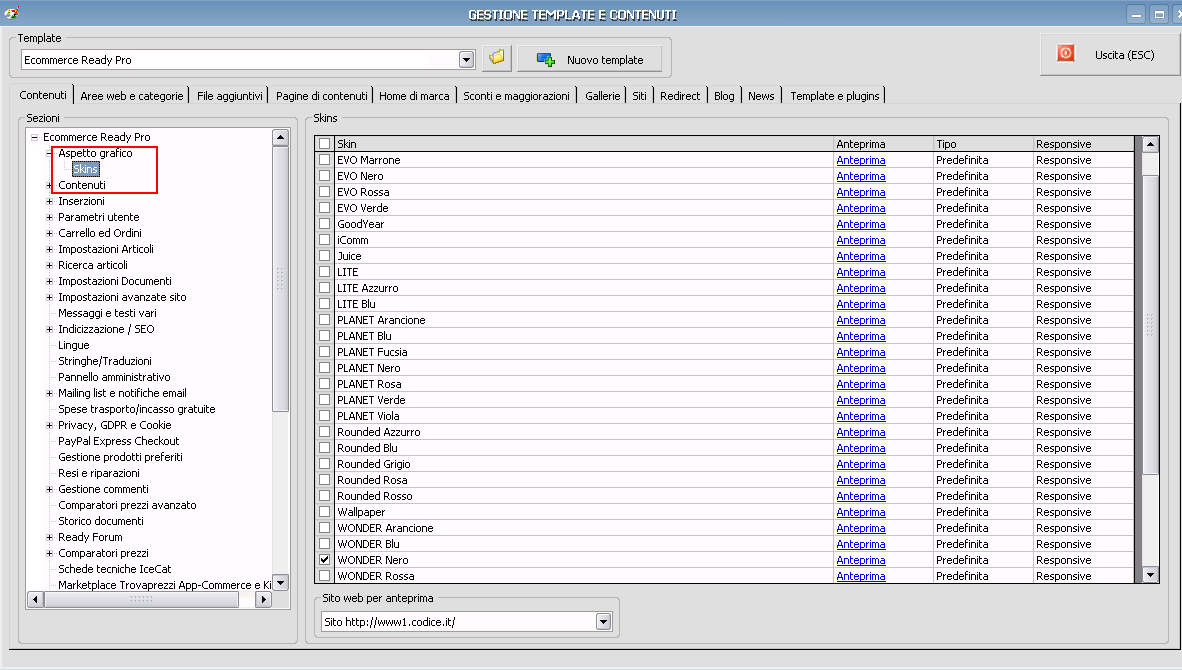Open Anteprima link for GoodYear skin
Image resolution: width=1182 pixels, height=670 pixels.
(x=860, y=224)
